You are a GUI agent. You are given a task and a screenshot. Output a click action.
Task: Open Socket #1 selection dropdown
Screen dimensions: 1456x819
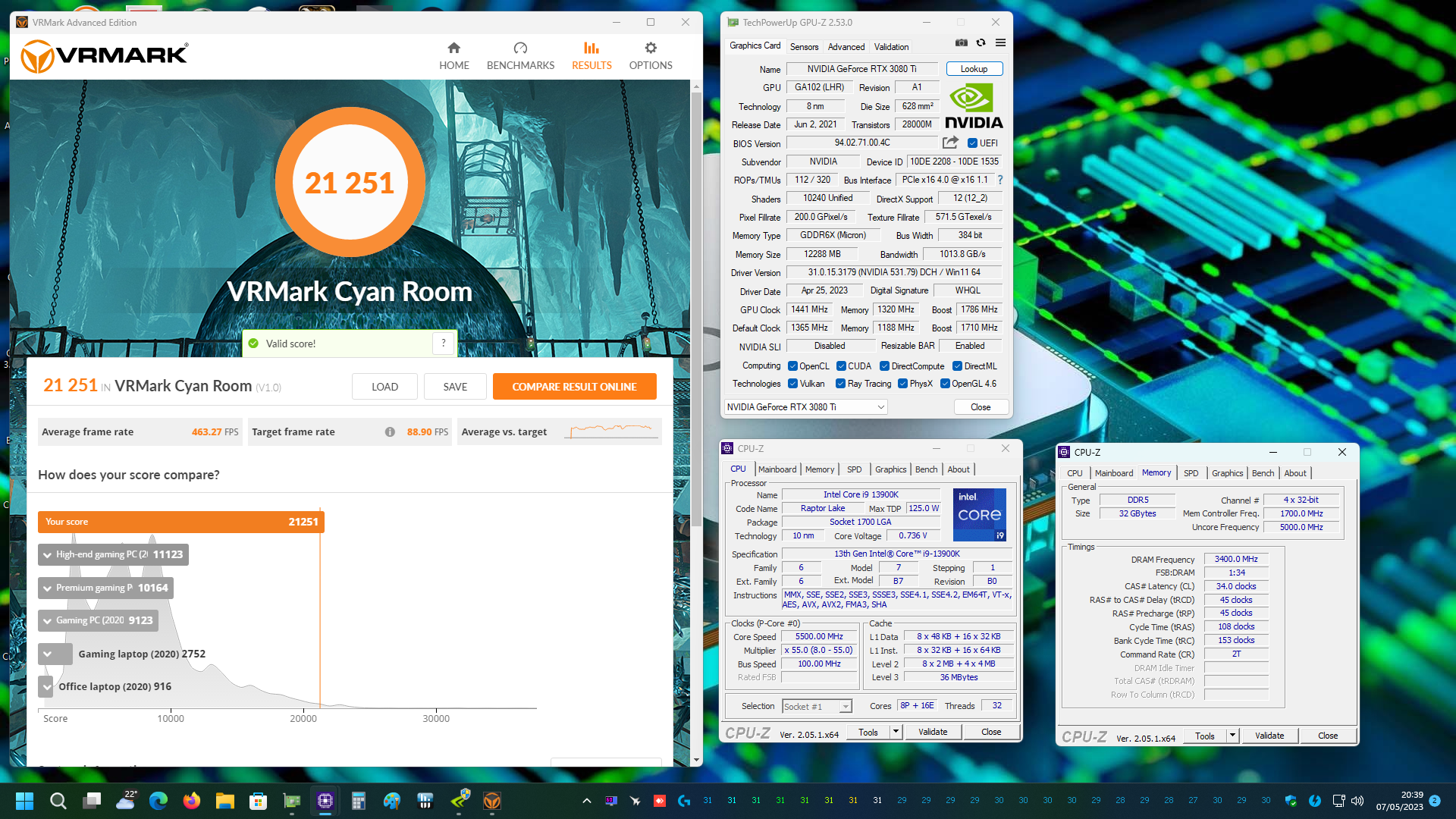coord(817,706)
